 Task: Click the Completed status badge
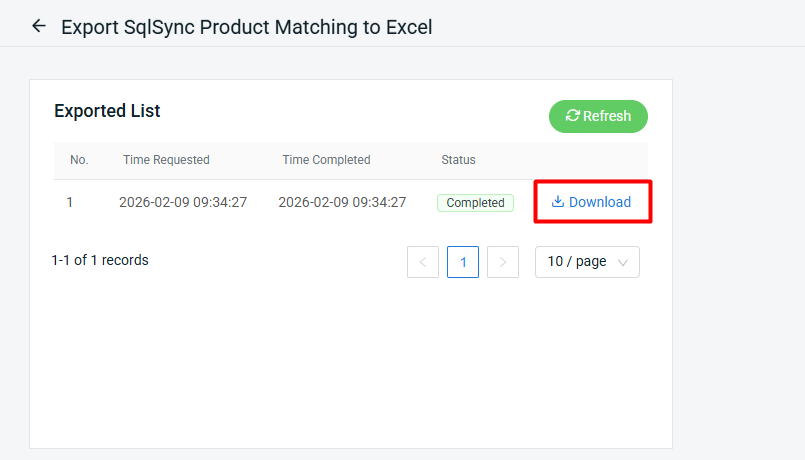tap(475, 202)
